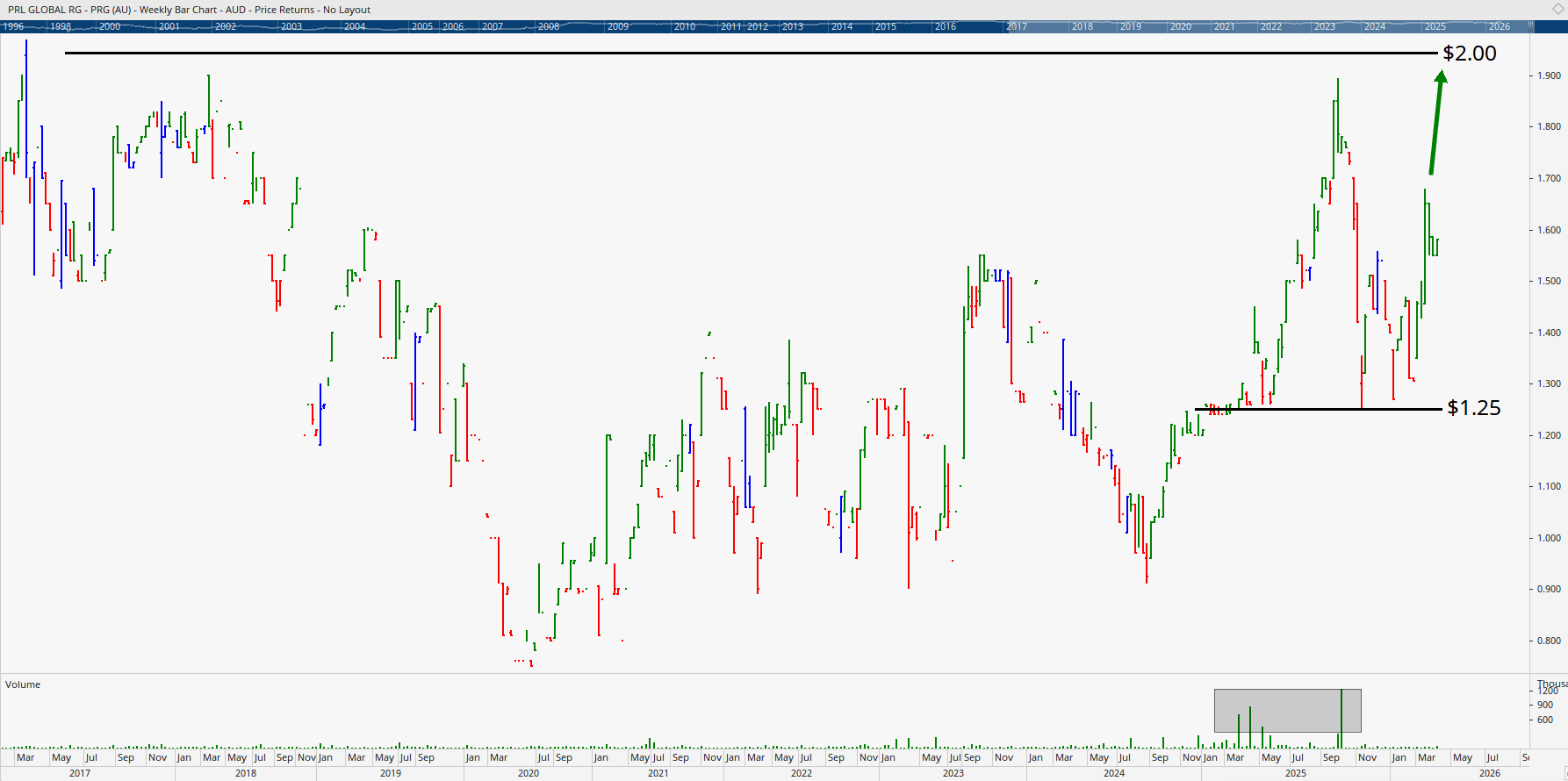Click the 900 volume axis label

click(x=1545, y=705)
